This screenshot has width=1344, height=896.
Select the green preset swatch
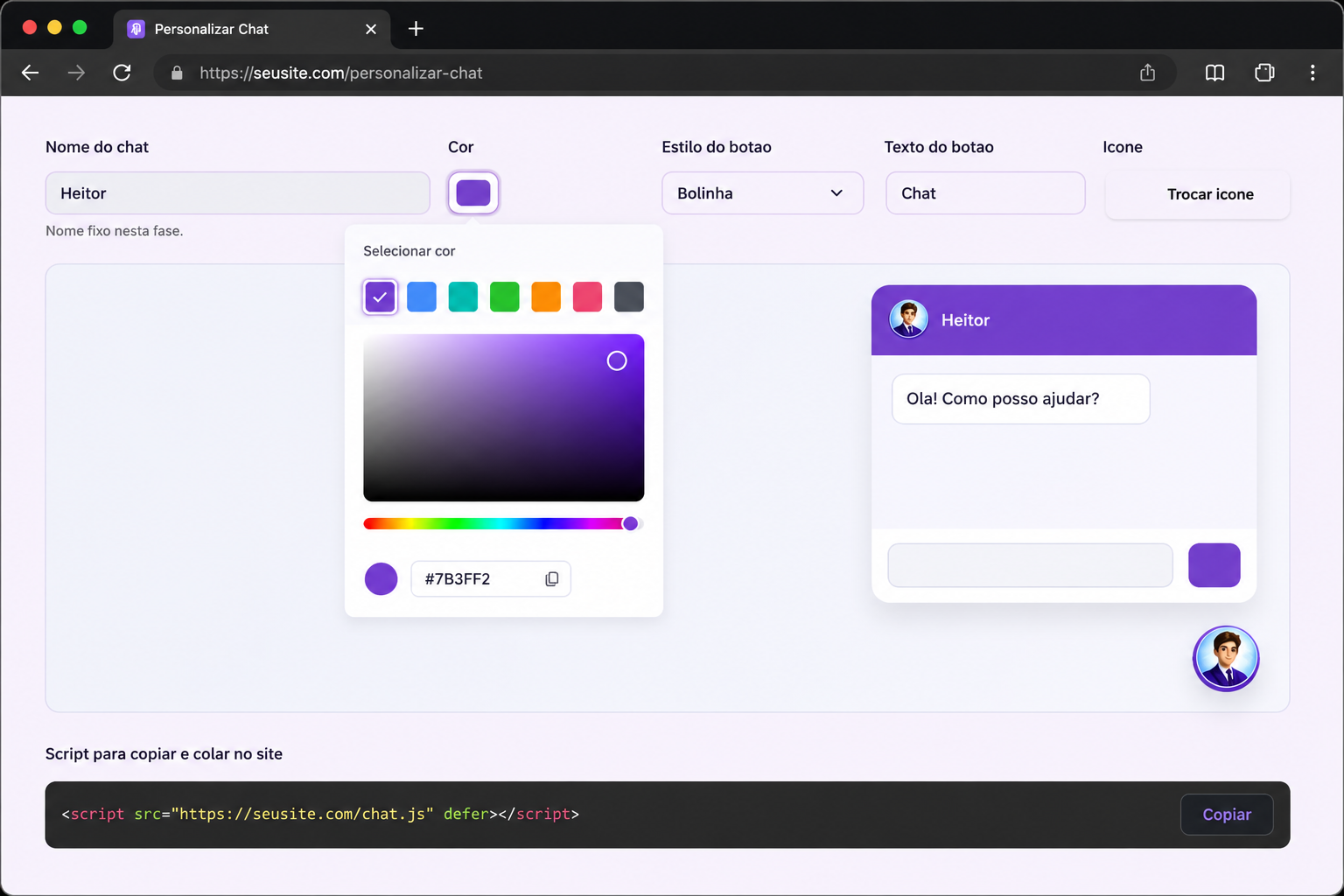tap(505, 297)
